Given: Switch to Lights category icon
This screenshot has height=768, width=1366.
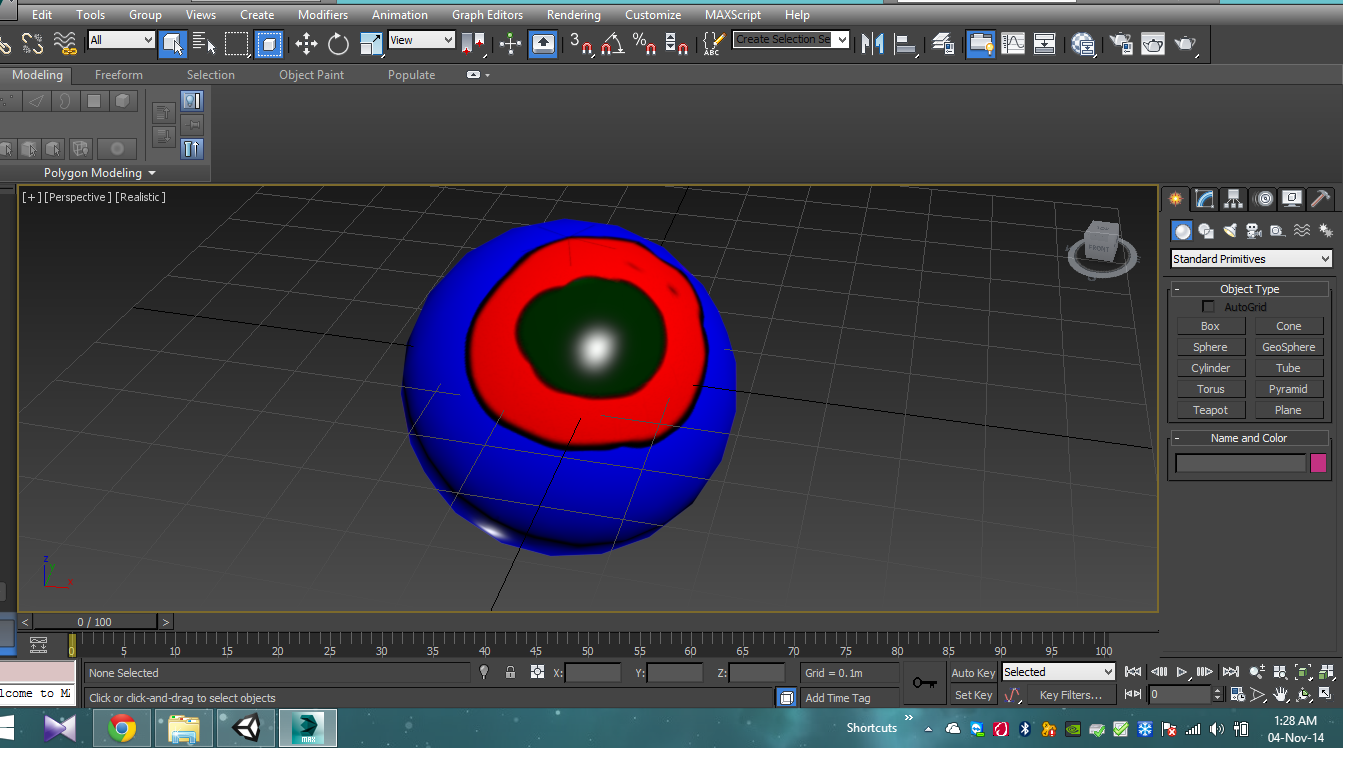Looking at the screenshot, I should pyautogui.click(x=1230, y=231).
